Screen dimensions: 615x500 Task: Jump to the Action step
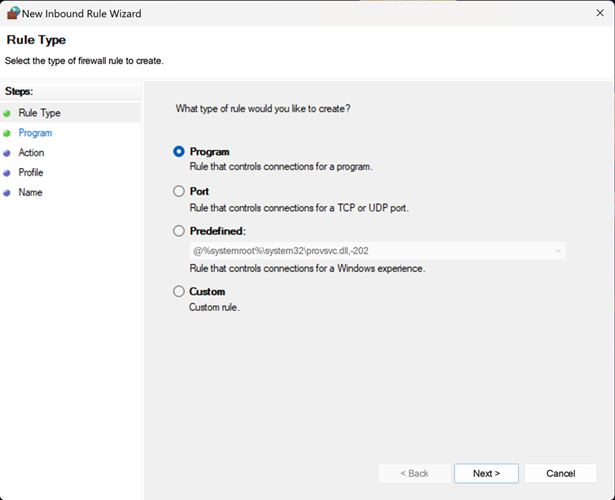click(31, 153)
